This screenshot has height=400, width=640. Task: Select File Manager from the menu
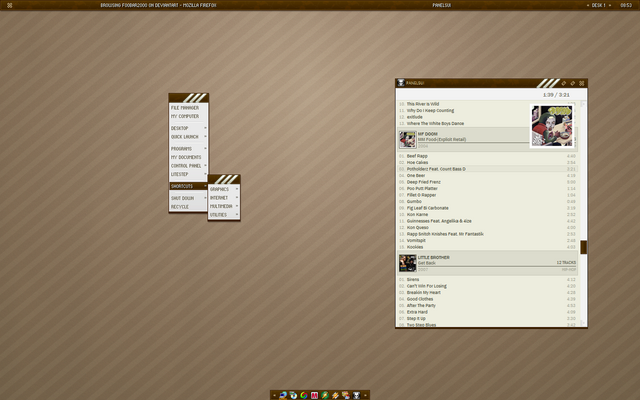click(185, 107)
